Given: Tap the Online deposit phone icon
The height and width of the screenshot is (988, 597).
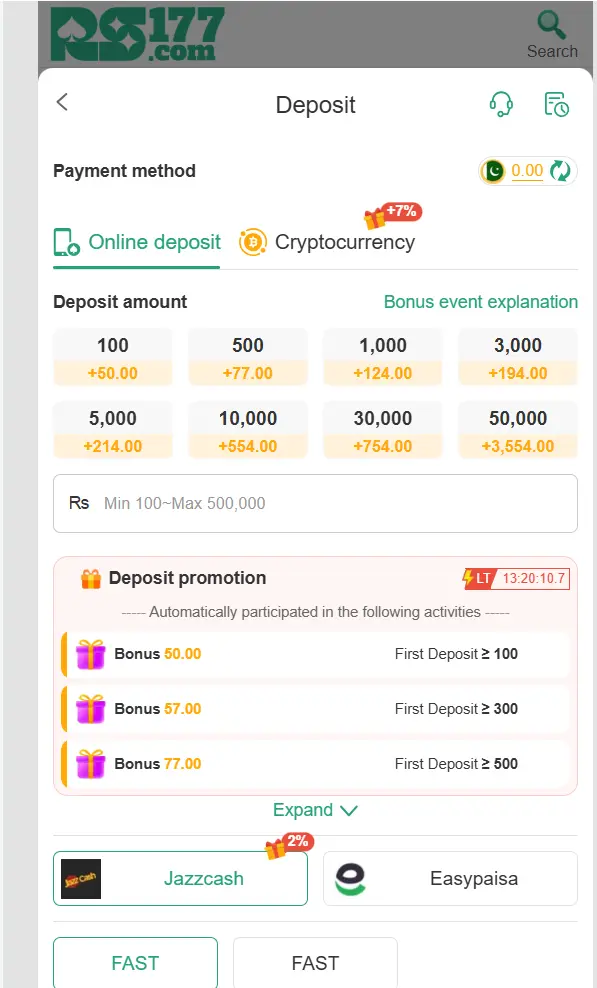Looking at the screenshot, I should coord(63,242).
